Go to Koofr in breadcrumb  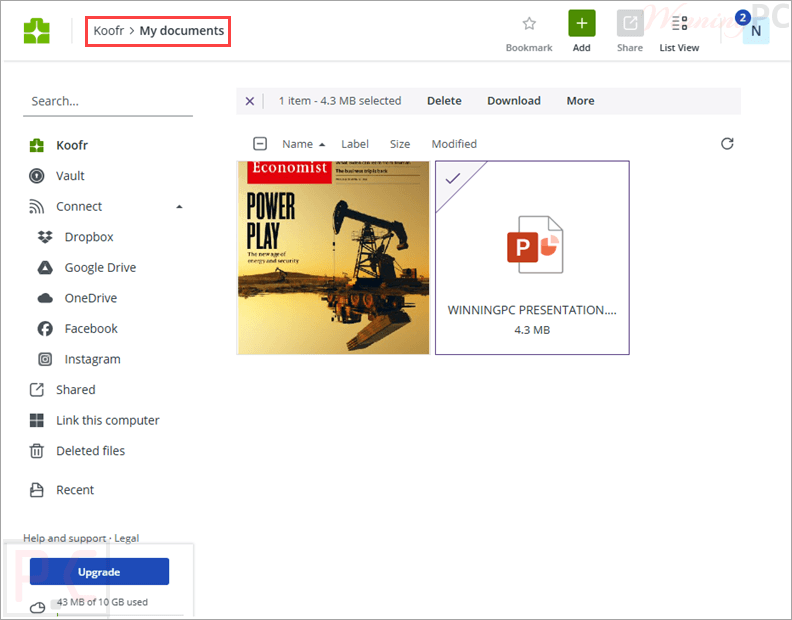[x=109, y=31]
